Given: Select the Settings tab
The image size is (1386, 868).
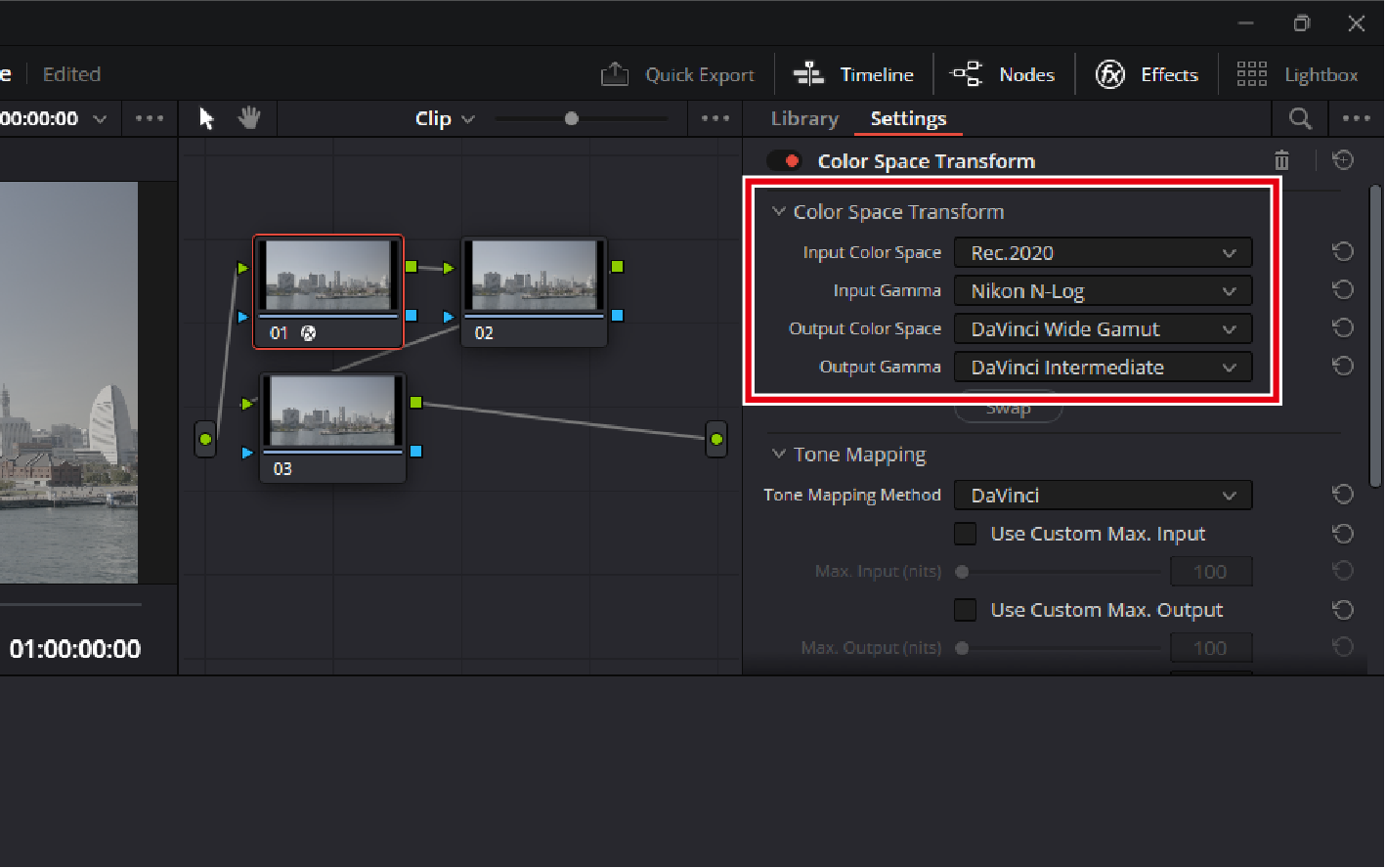Looking at the screenshot, I should 908,118.
